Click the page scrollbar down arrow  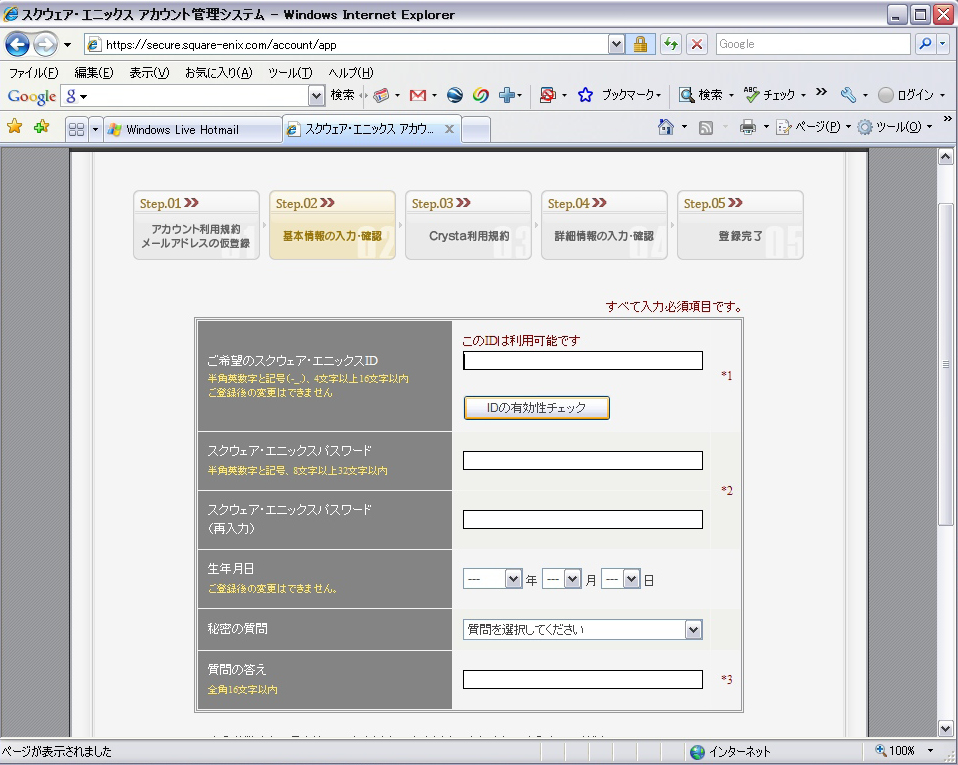pos(945,728)
